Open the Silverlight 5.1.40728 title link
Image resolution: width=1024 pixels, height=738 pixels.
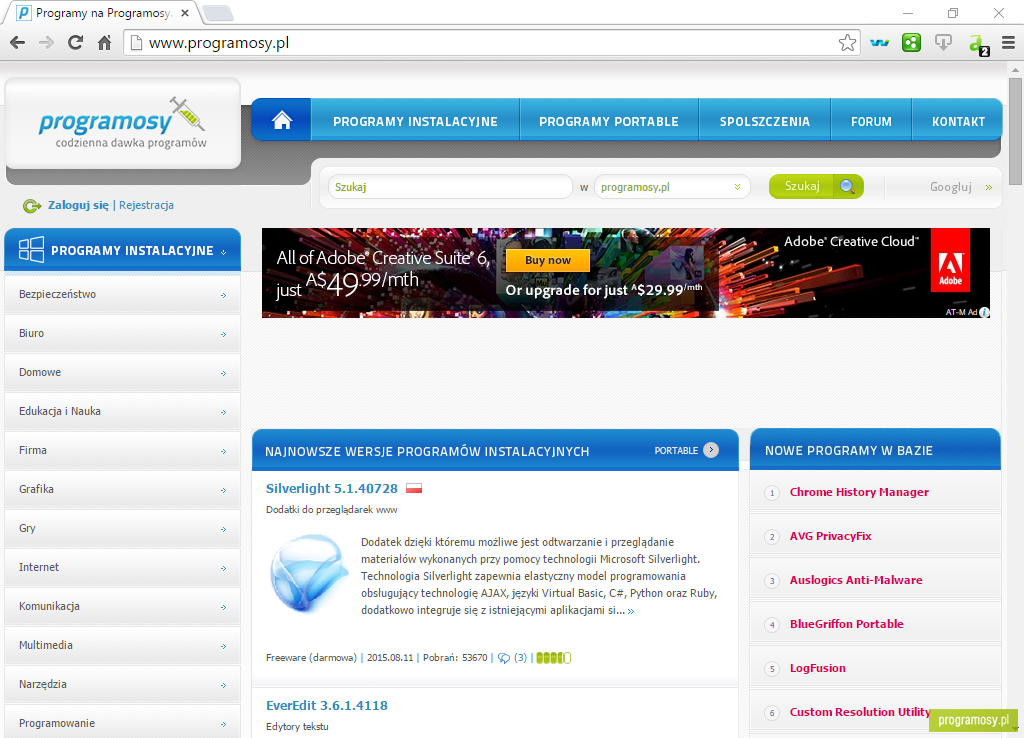[x=332, y=489]
